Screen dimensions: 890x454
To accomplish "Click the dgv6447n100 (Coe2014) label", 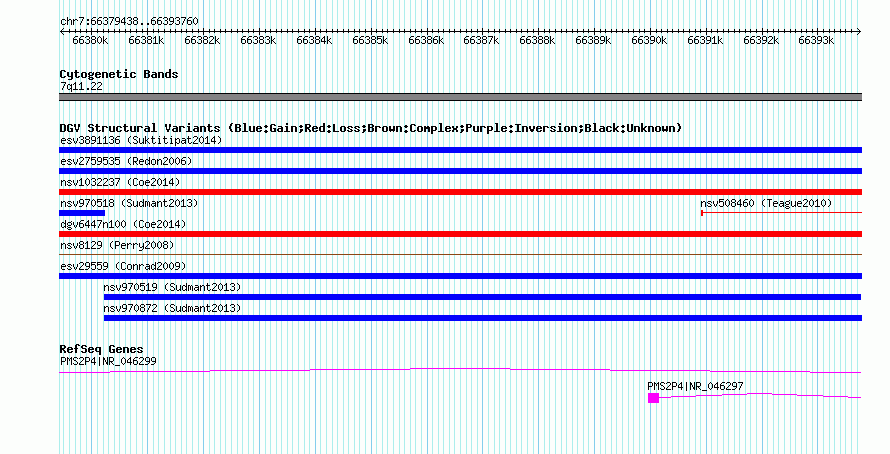I will [123, 224].
